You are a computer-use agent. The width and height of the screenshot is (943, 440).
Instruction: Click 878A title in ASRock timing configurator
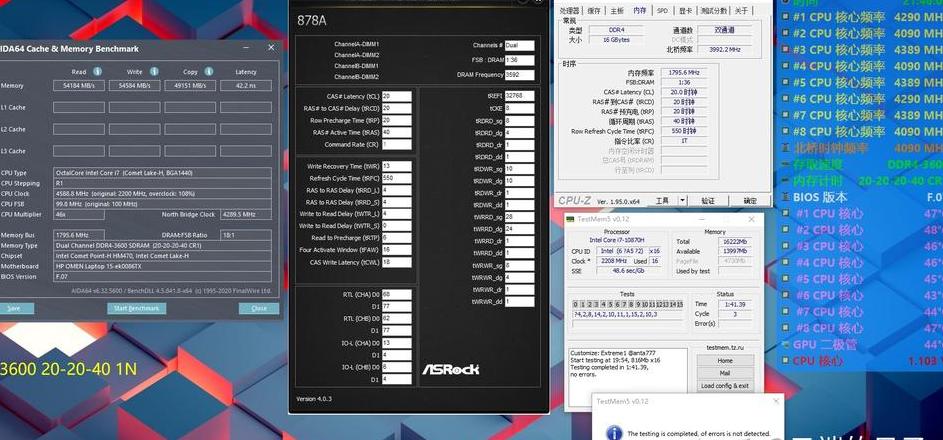[x=312, y=20]
